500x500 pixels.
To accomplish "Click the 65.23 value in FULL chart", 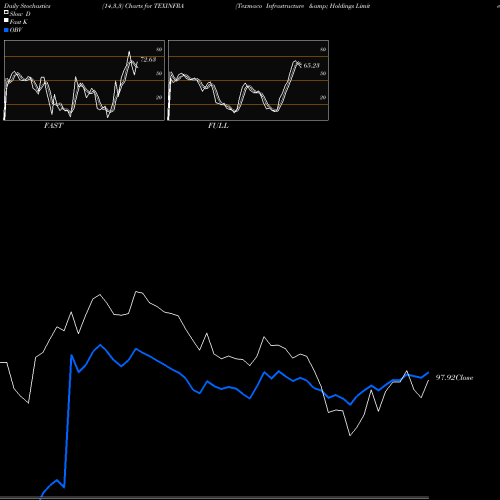I will (x=312, y=65).
